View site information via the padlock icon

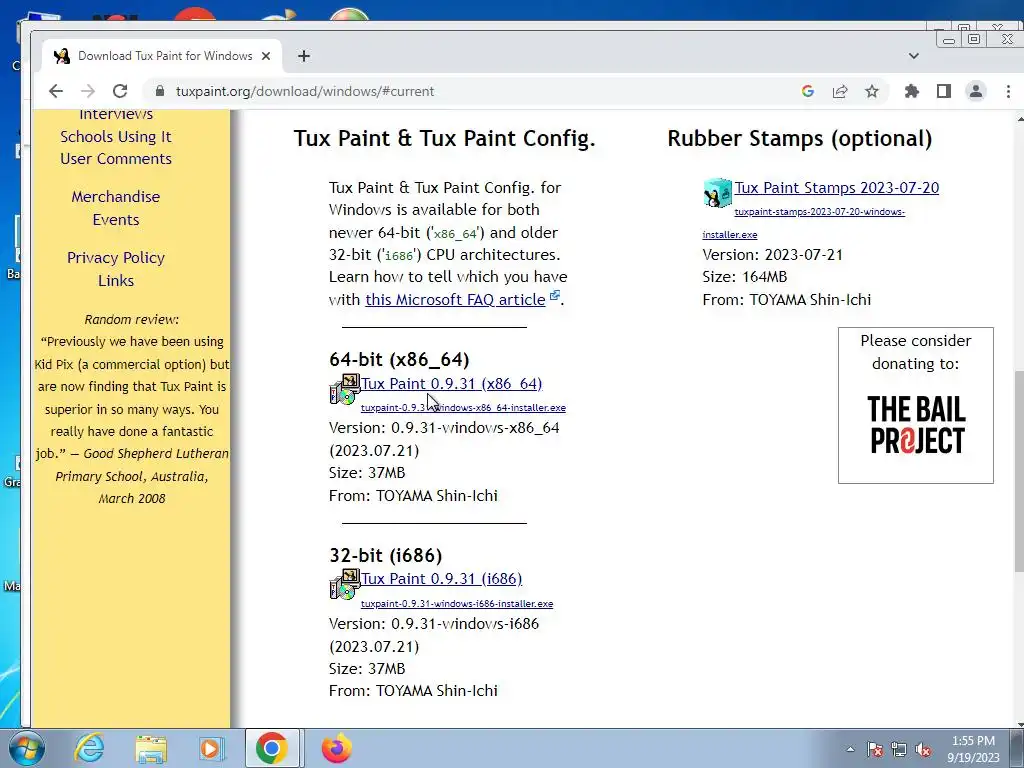point(159,91)
